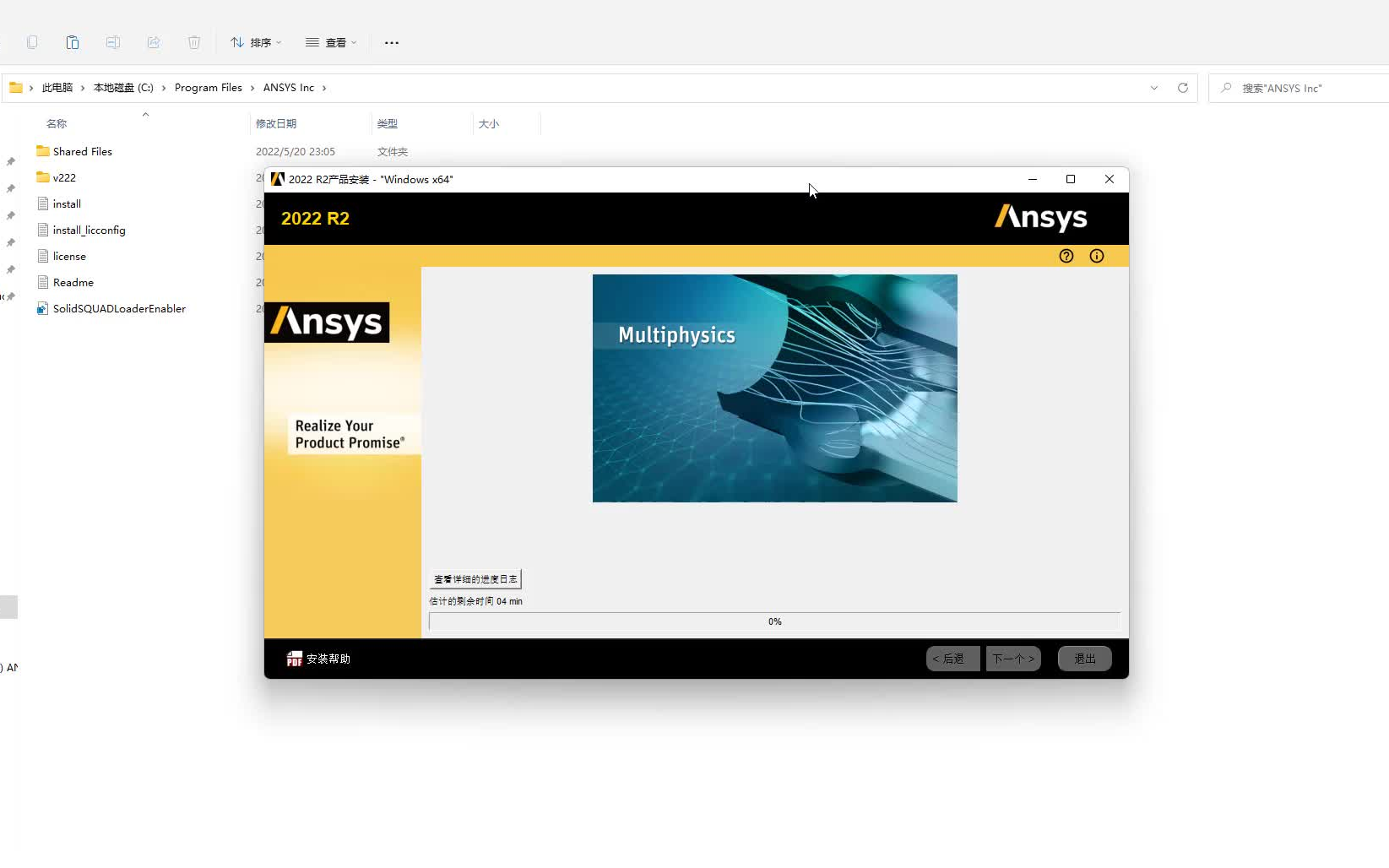Click the delete trash icon in Explorer
Viewport: 1389px width, 868px height.
[194, 42]
